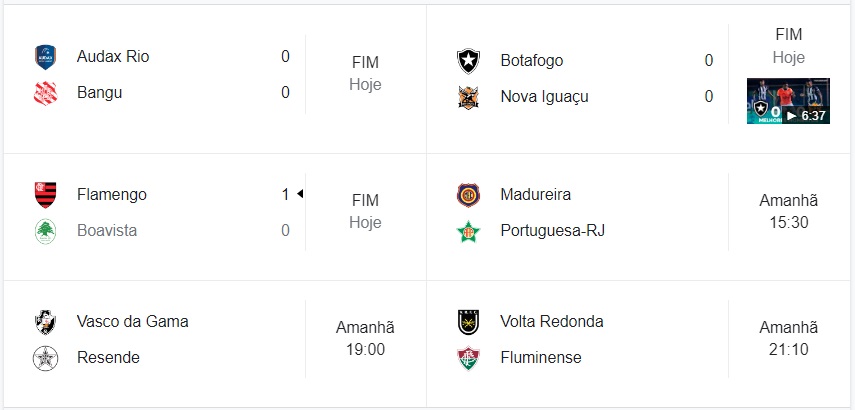Play the Botafogo match highlights video

click(788, 101)
